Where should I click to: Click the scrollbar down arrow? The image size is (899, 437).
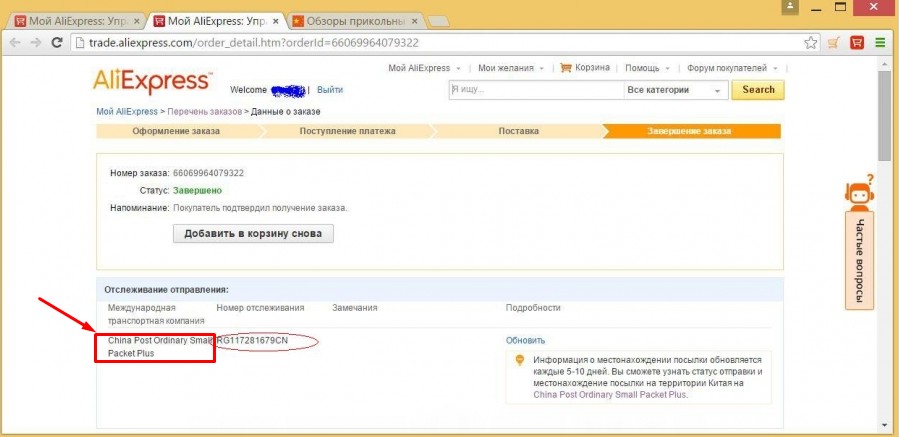(884, 425)
